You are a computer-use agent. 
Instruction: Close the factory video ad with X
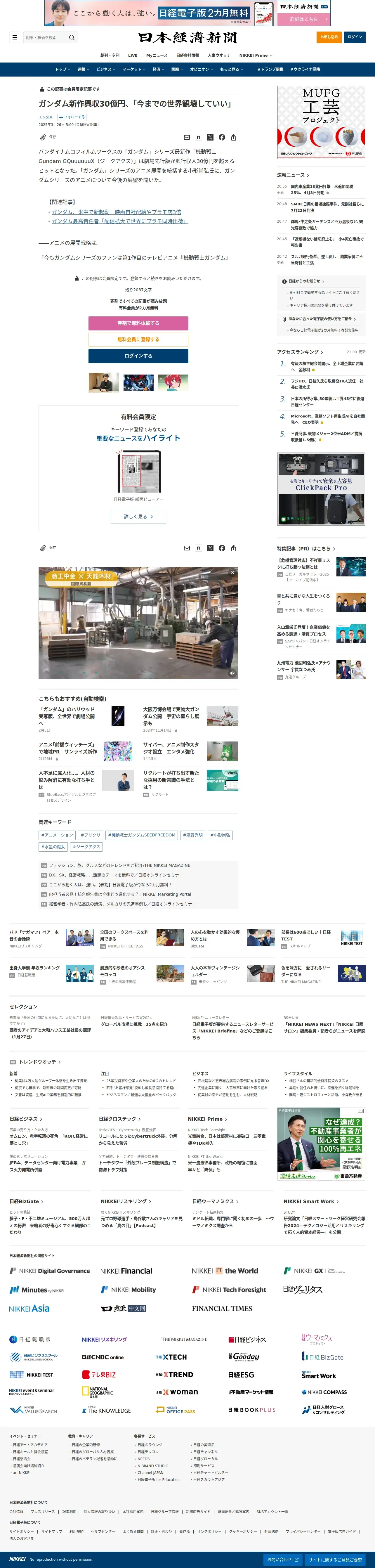point(232,573)
